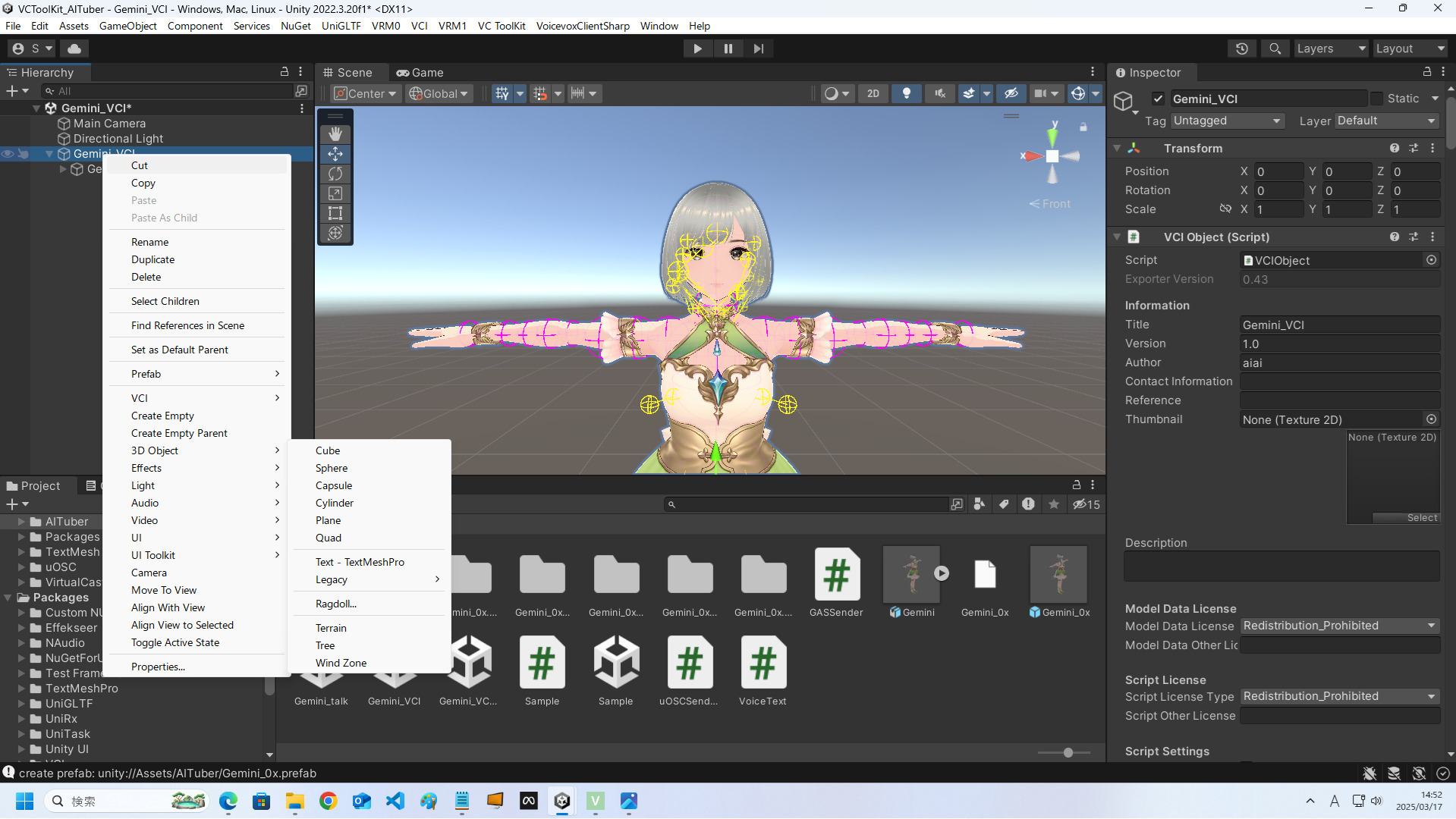1456x819 pixels.
Task: Select the Rotate tool
Action: point(335,174)
